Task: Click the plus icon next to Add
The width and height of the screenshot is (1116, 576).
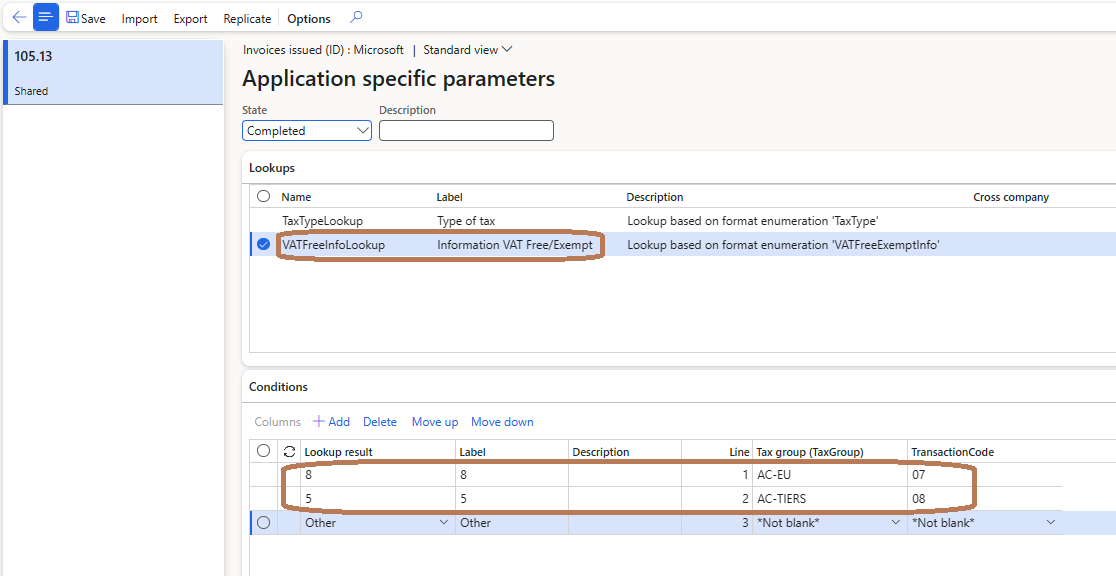Action: 322,421
